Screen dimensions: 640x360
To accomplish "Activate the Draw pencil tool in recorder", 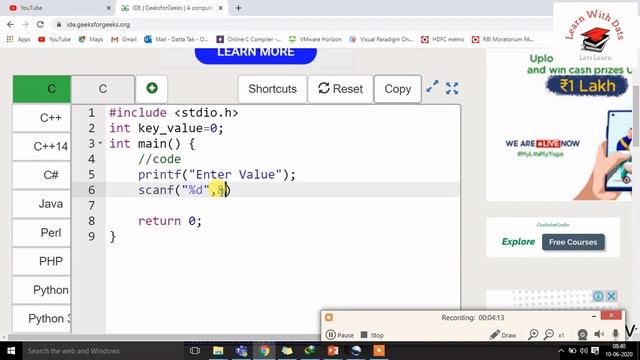I will (x=503, y=335).
